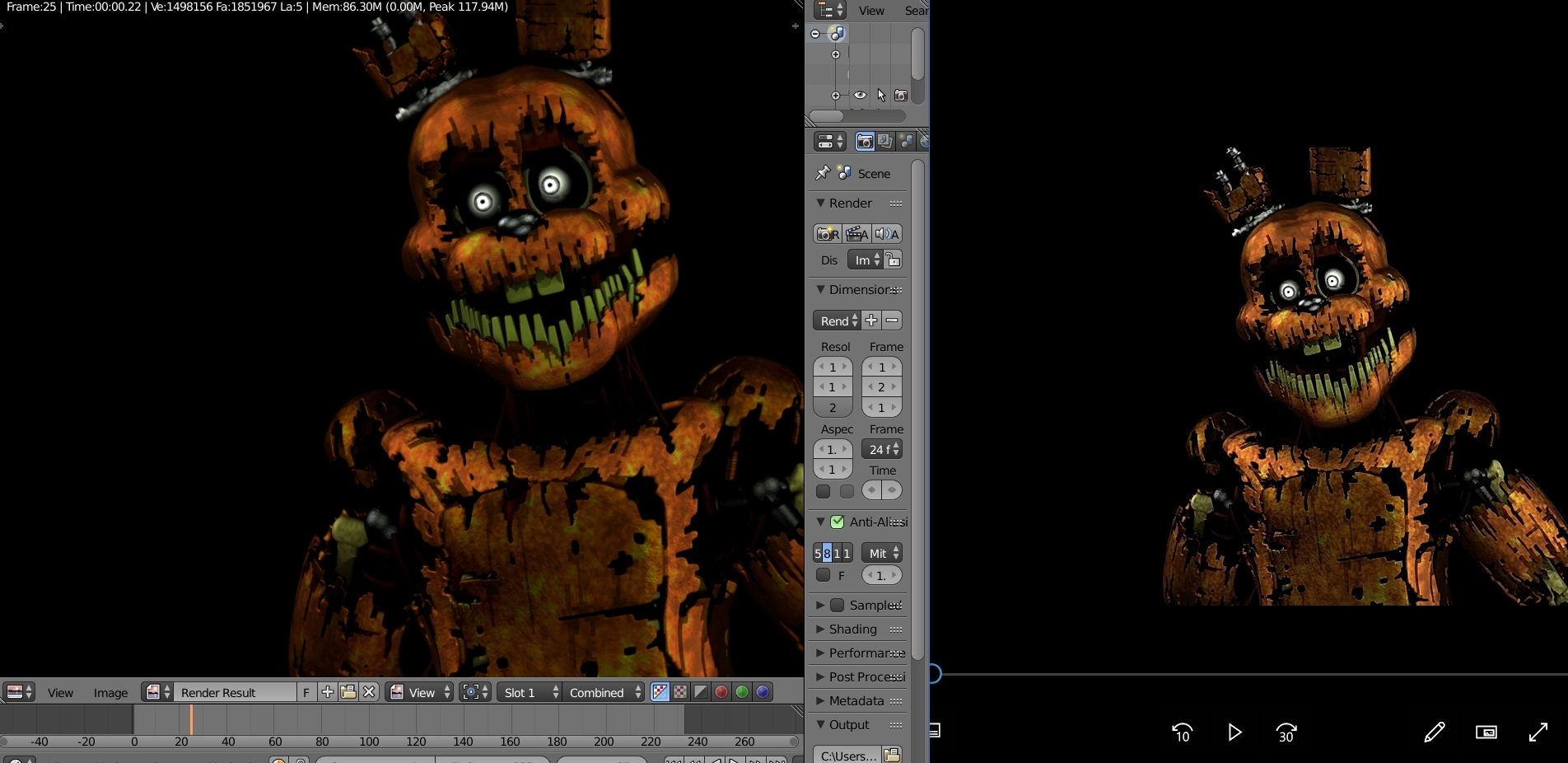The width and height of the screenshot is (1568, 763).
Task: Show only the red channel
Action: [721, 692]
